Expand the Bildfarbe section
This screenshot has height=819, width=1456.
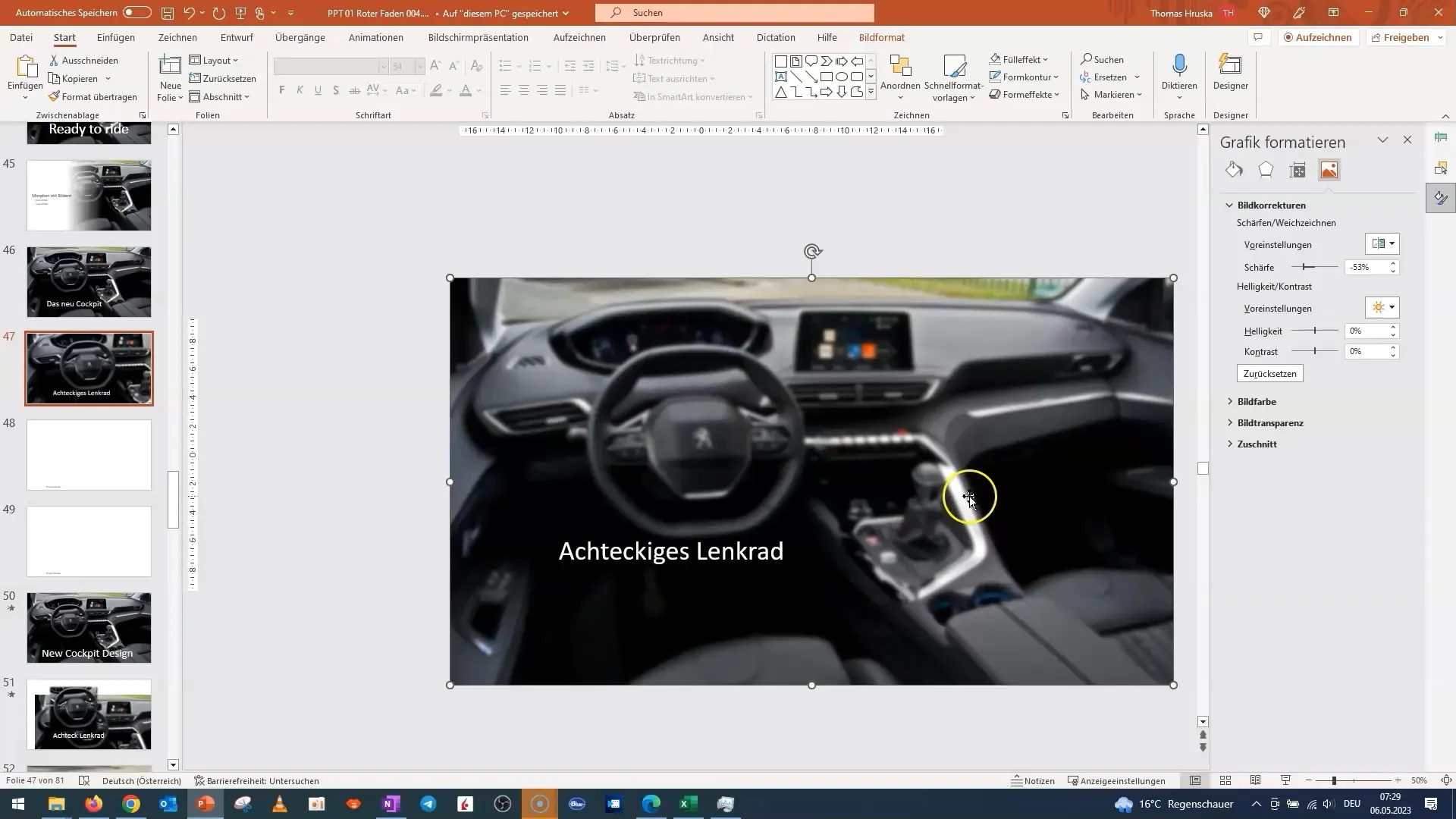pos(1259,401)
